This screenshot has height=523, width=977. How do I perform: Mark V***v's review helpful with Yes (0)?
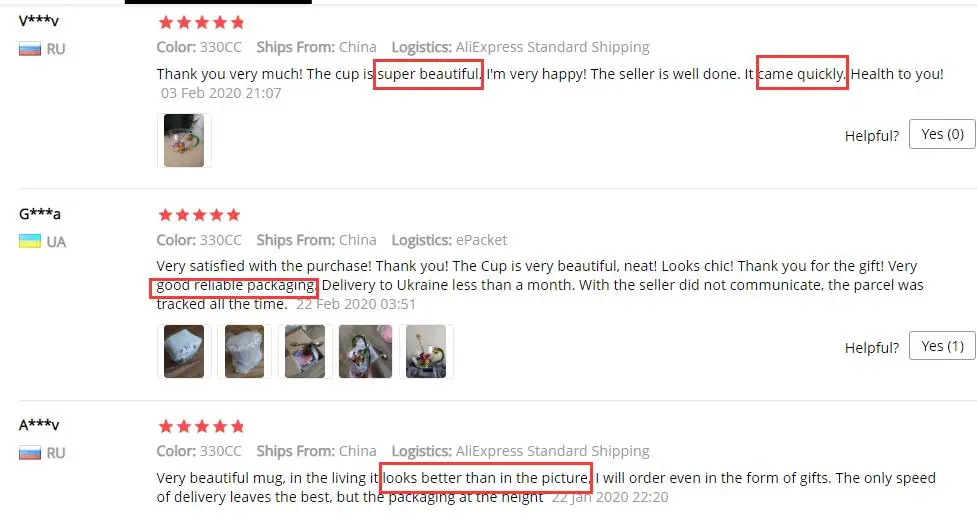click(942, 134)
